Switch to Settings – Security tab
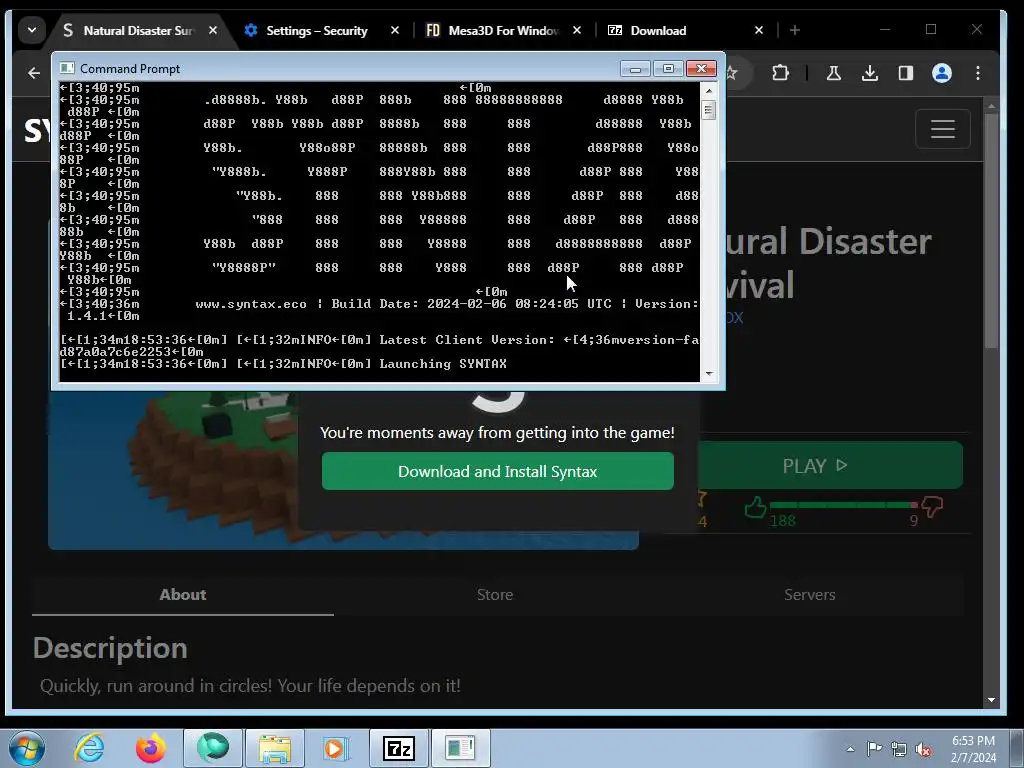Viewport: 1024px width, 768px height. (317, 31)
